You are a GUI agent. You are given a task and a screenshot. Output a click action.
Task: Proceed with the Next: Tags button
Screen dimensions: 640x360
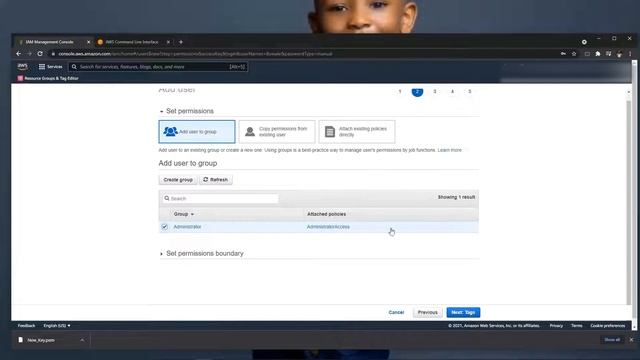[x=463, y=312]
